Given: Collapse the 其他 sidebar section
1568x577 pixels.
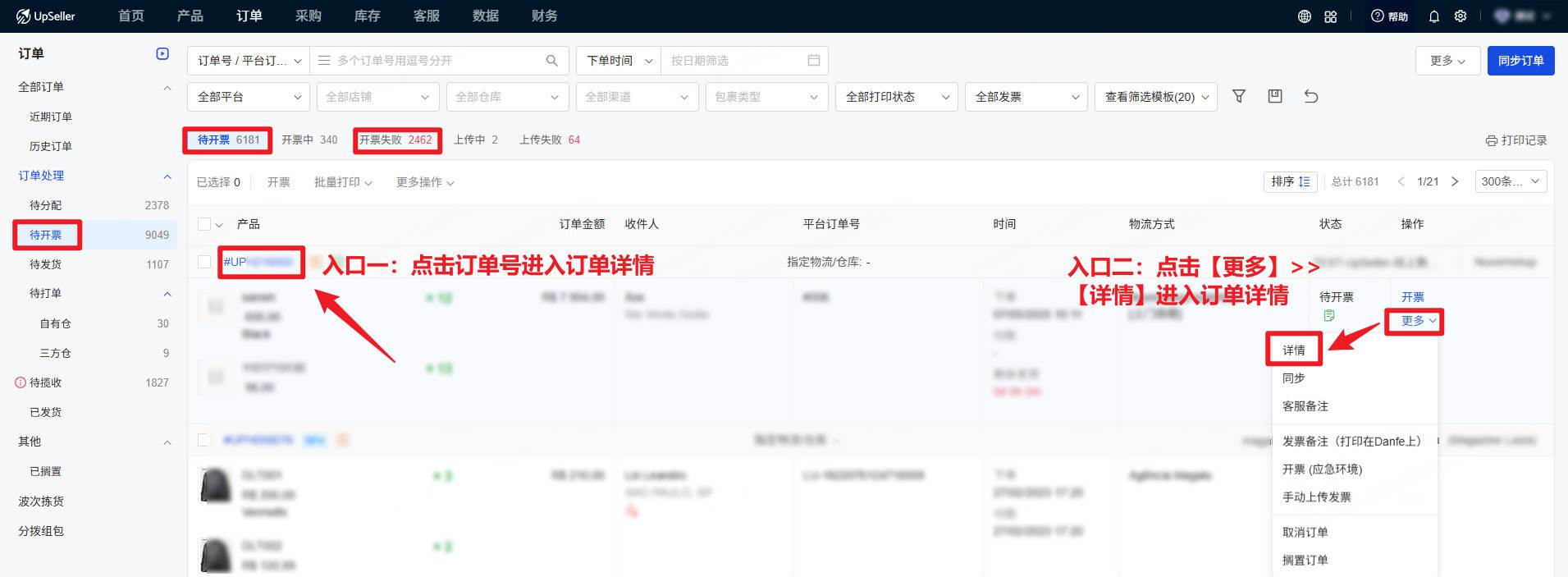Looking at the screenshot, I should pyautogui.click(x=167, y=442).
